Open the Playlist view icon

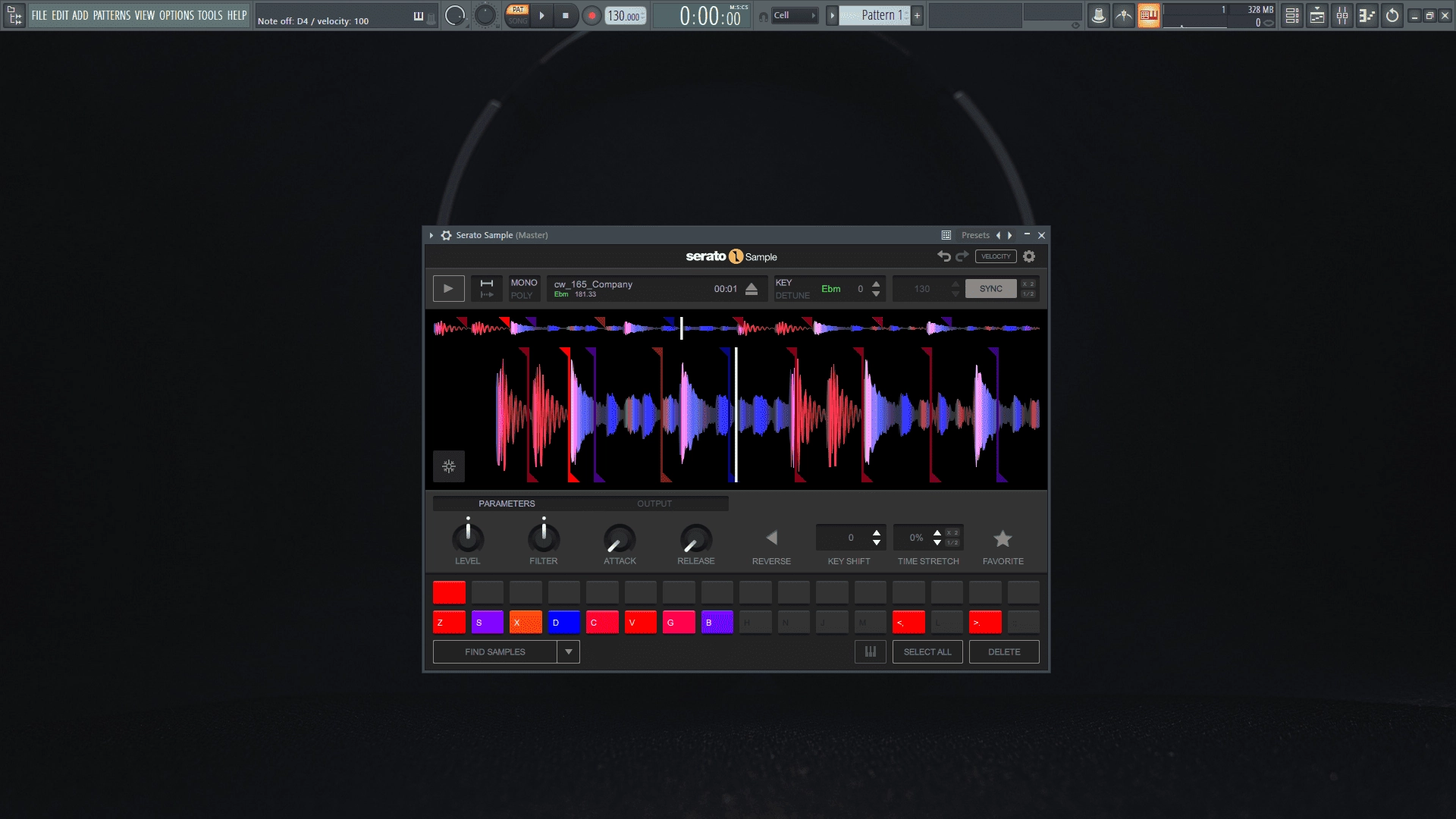coord(1292,15)
